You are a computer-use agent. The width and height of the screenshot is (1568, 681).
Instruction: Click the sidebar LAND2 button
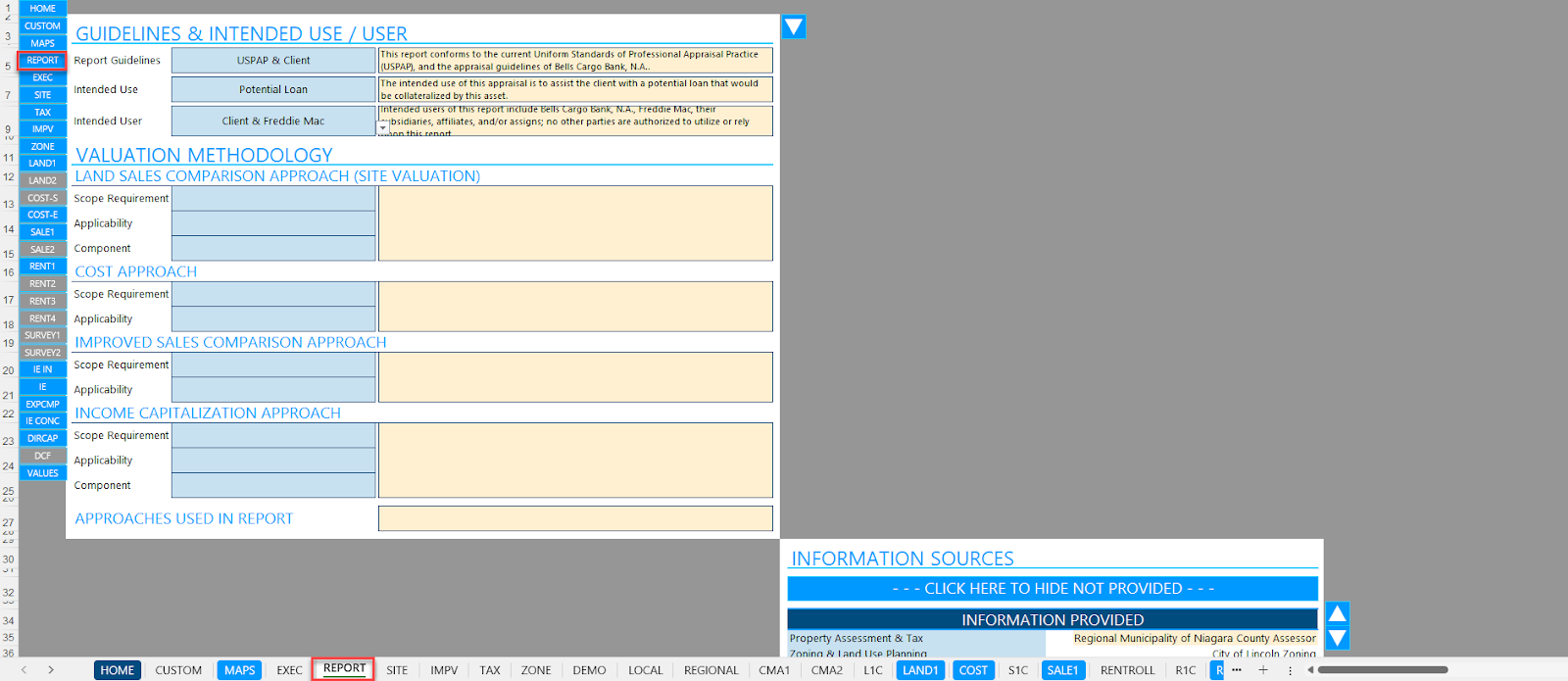point(42,180)
